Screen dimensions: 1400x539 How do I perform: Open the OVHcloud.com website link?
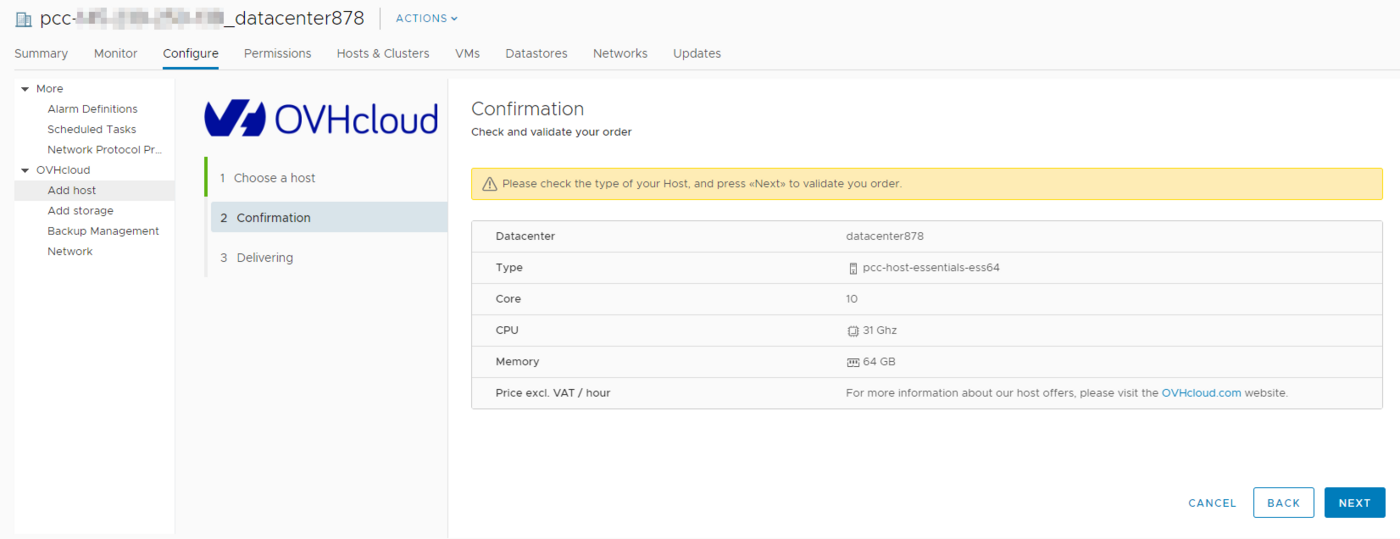coord(1201,393)
